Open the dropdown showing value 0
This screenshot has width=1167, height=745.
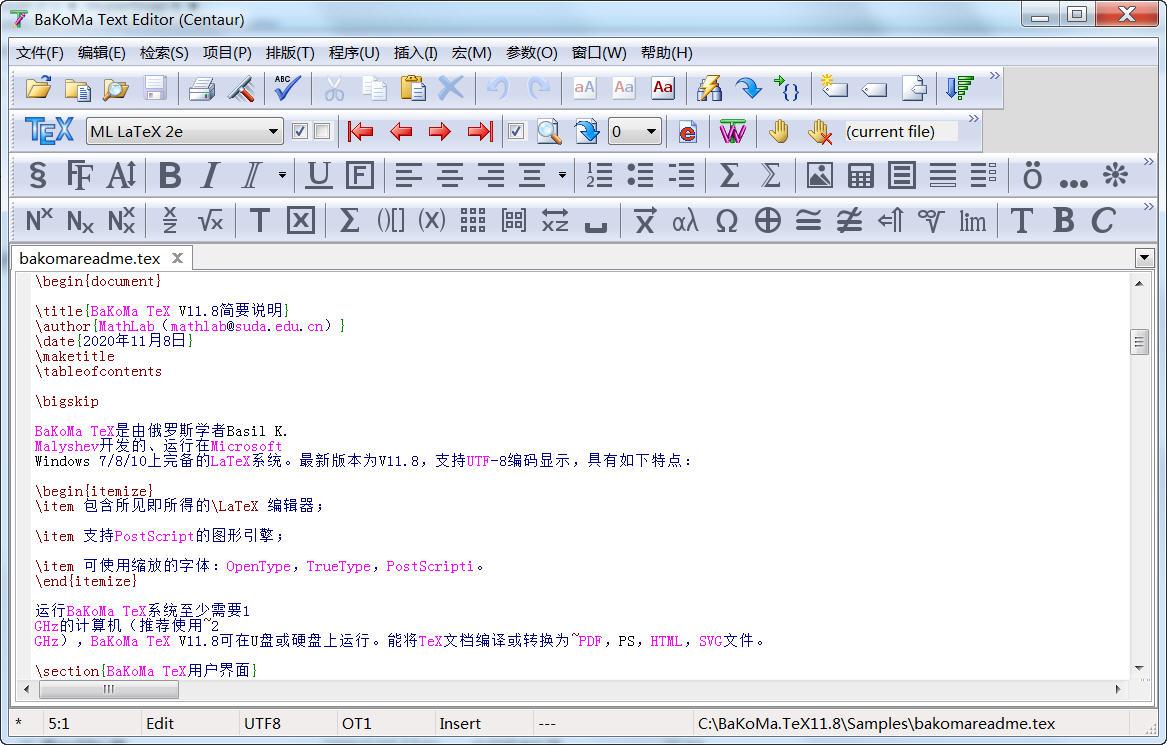click(651, 132)
